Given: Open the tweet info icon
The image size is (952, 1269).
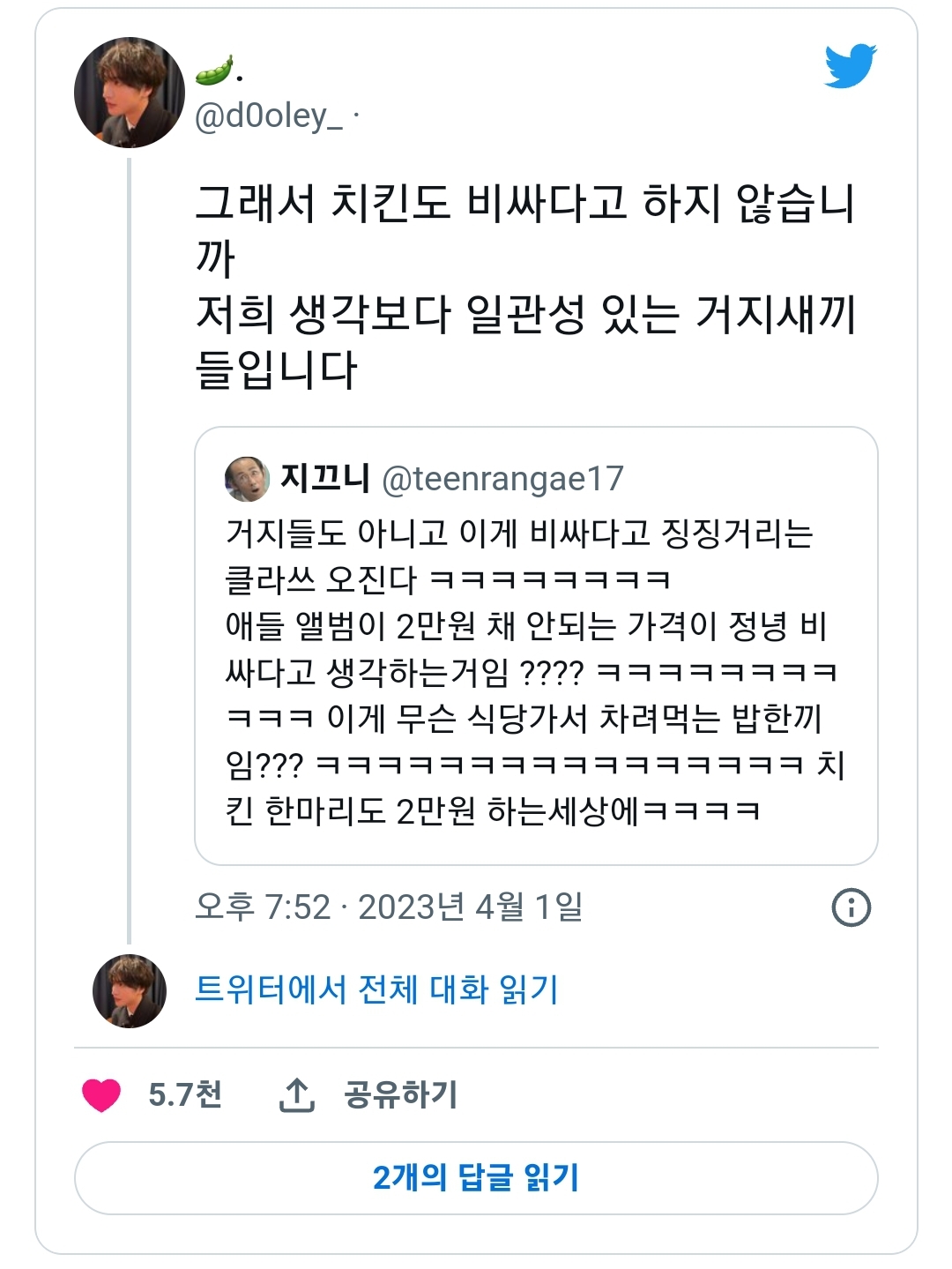Looking at the screenshot, I should (x=851, y=907).
